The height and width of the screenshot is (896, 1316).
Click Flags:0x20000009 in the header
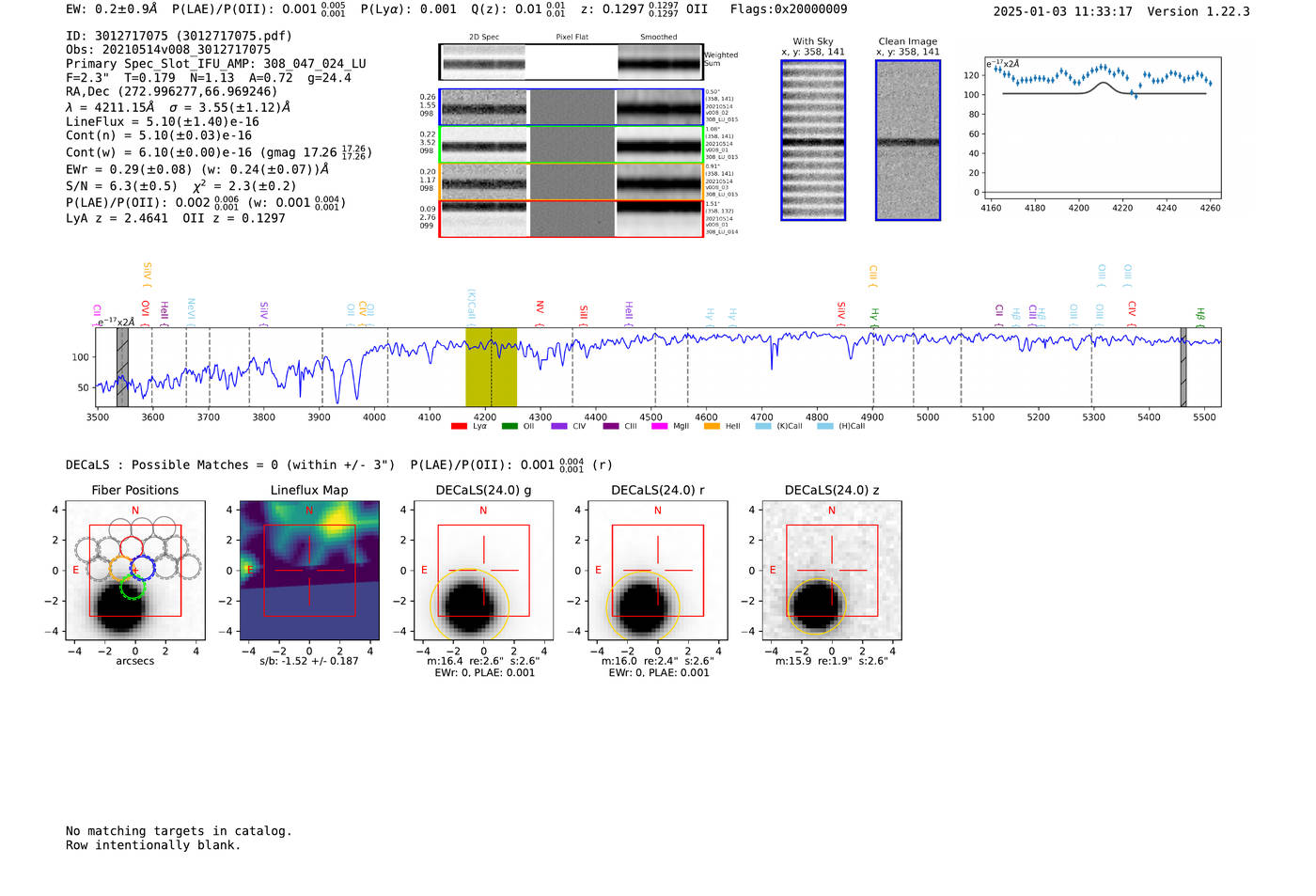point(789,8)
